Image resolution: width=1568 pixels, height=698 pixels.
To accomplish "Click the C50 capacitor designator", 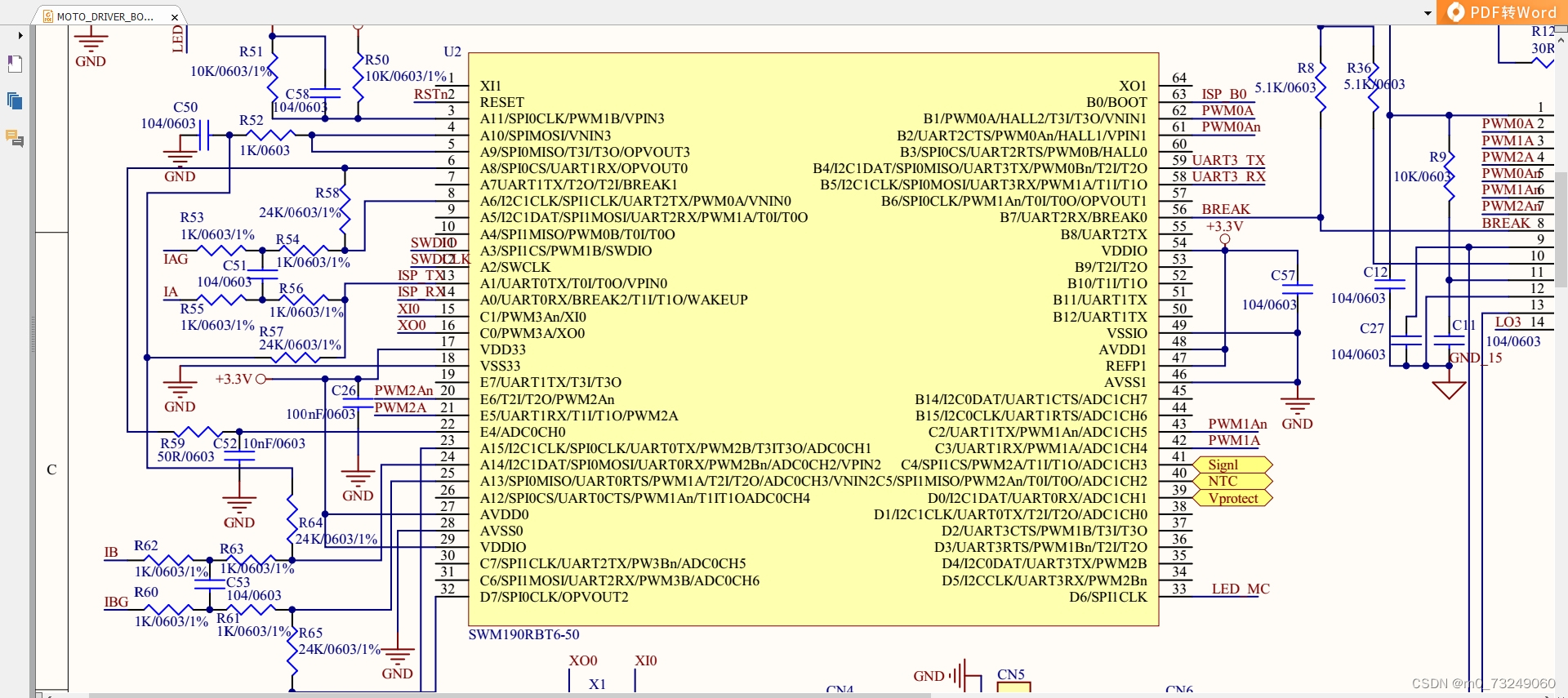I will coord(185,107).
